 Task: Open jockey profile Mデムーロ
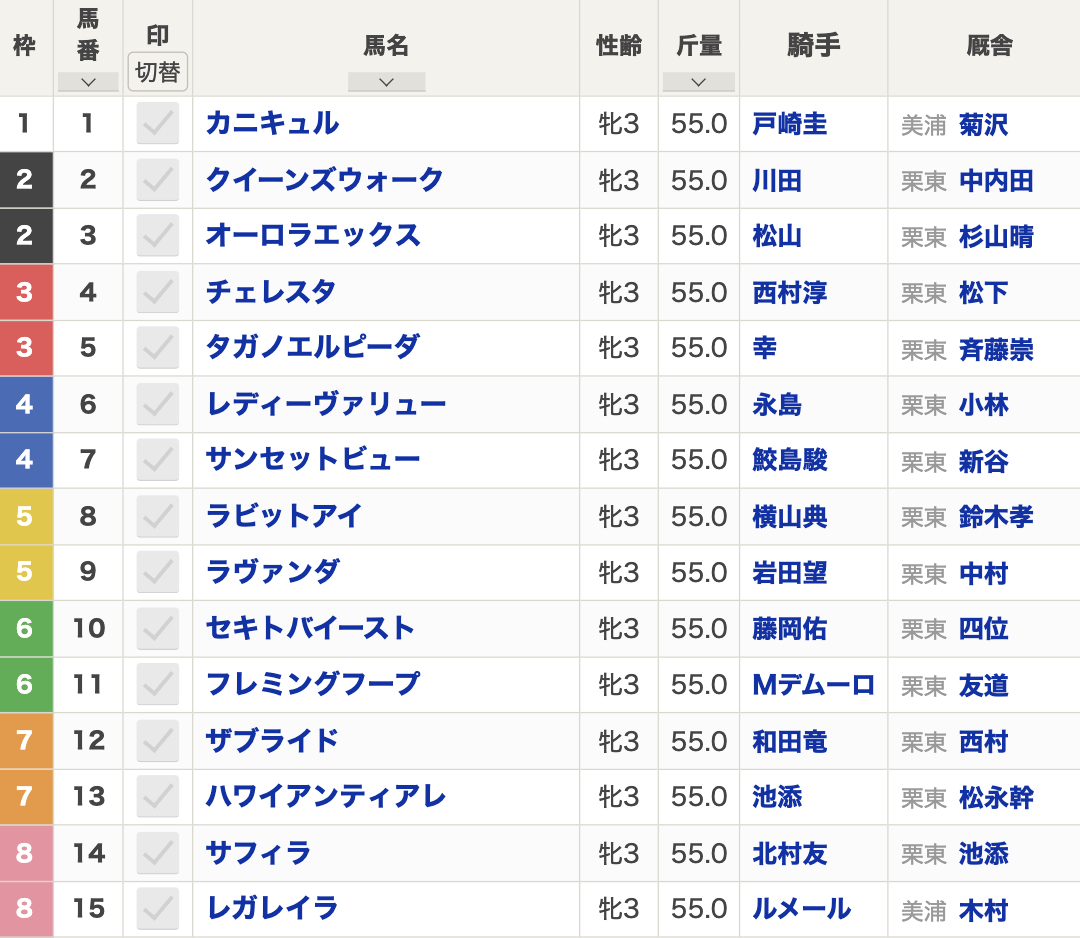click(x=813, y=685)
